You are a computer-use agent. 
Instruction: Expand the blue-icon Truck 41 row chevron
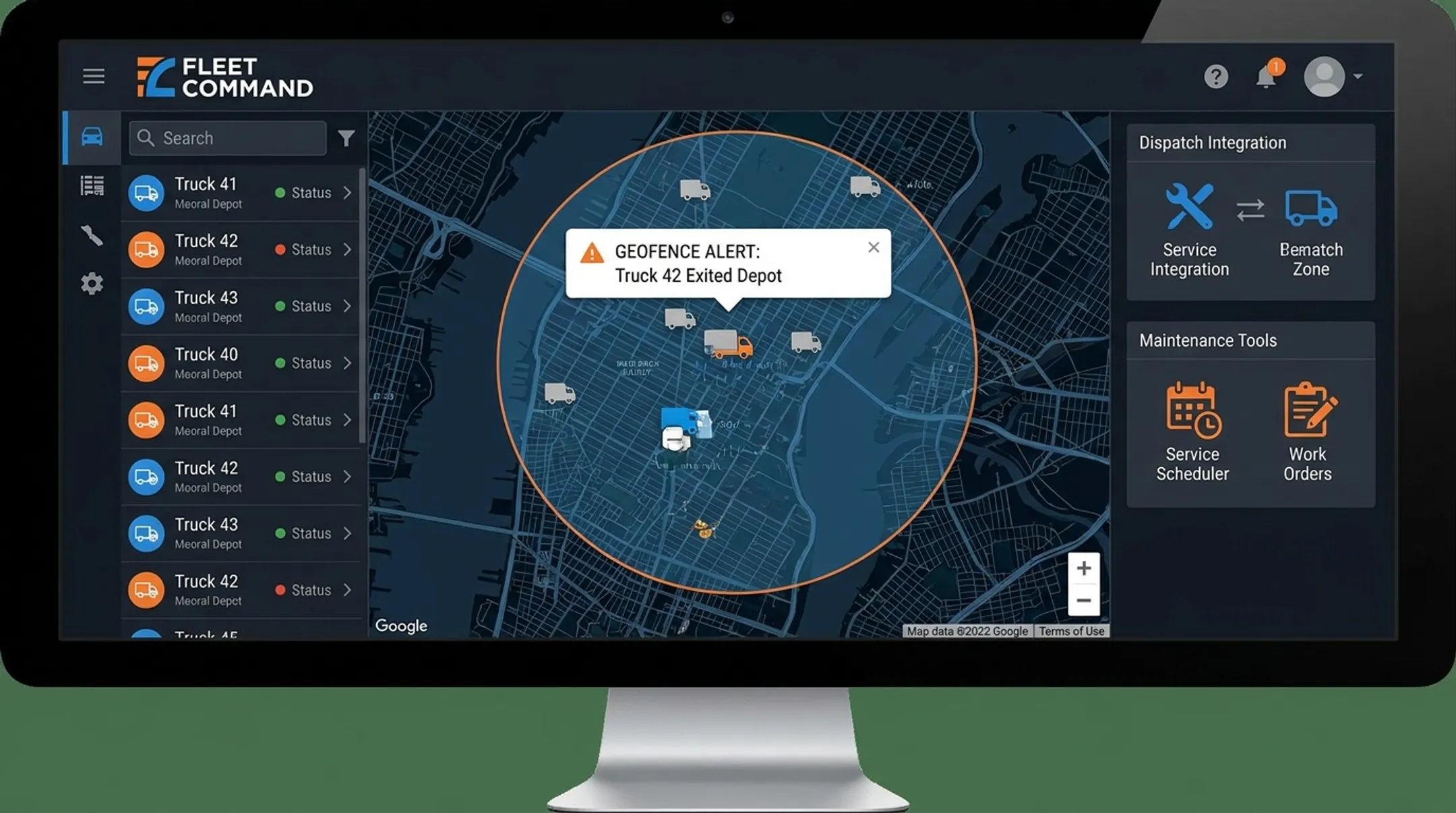pyautogui.click(x=347, y=193)
